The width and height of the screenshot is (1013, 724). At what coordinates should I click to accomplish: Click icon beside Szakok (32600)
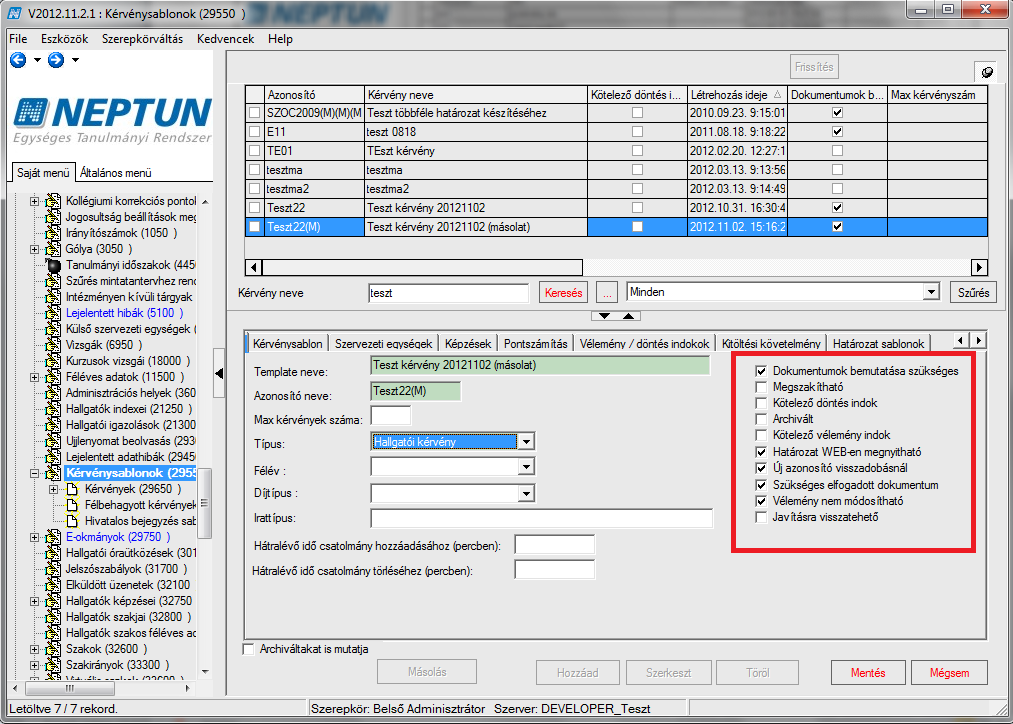(x=54, y=649)
